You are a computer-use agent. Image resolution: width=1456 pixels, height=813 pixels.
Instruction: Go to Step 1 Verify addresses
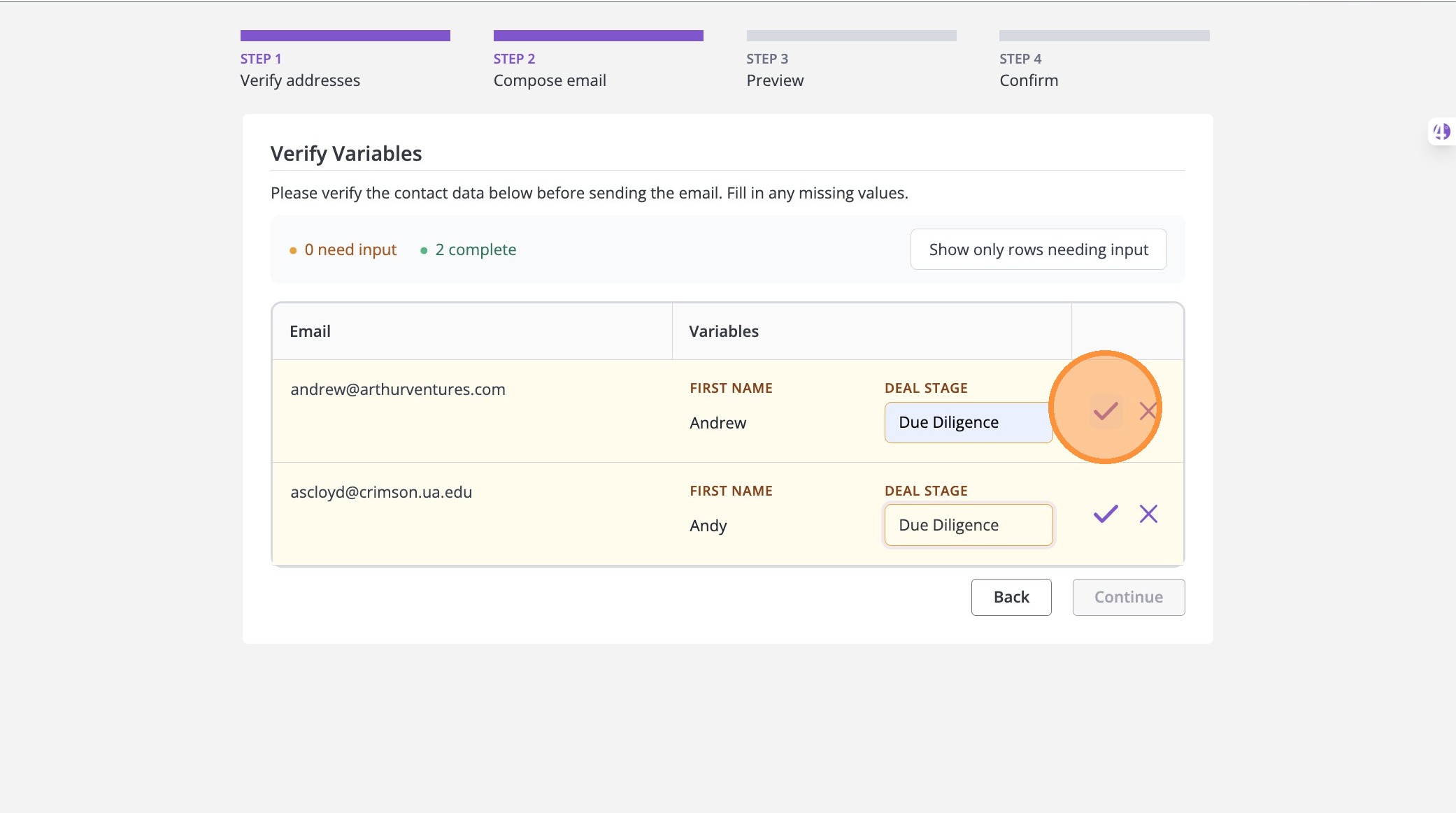pos(300,80)
